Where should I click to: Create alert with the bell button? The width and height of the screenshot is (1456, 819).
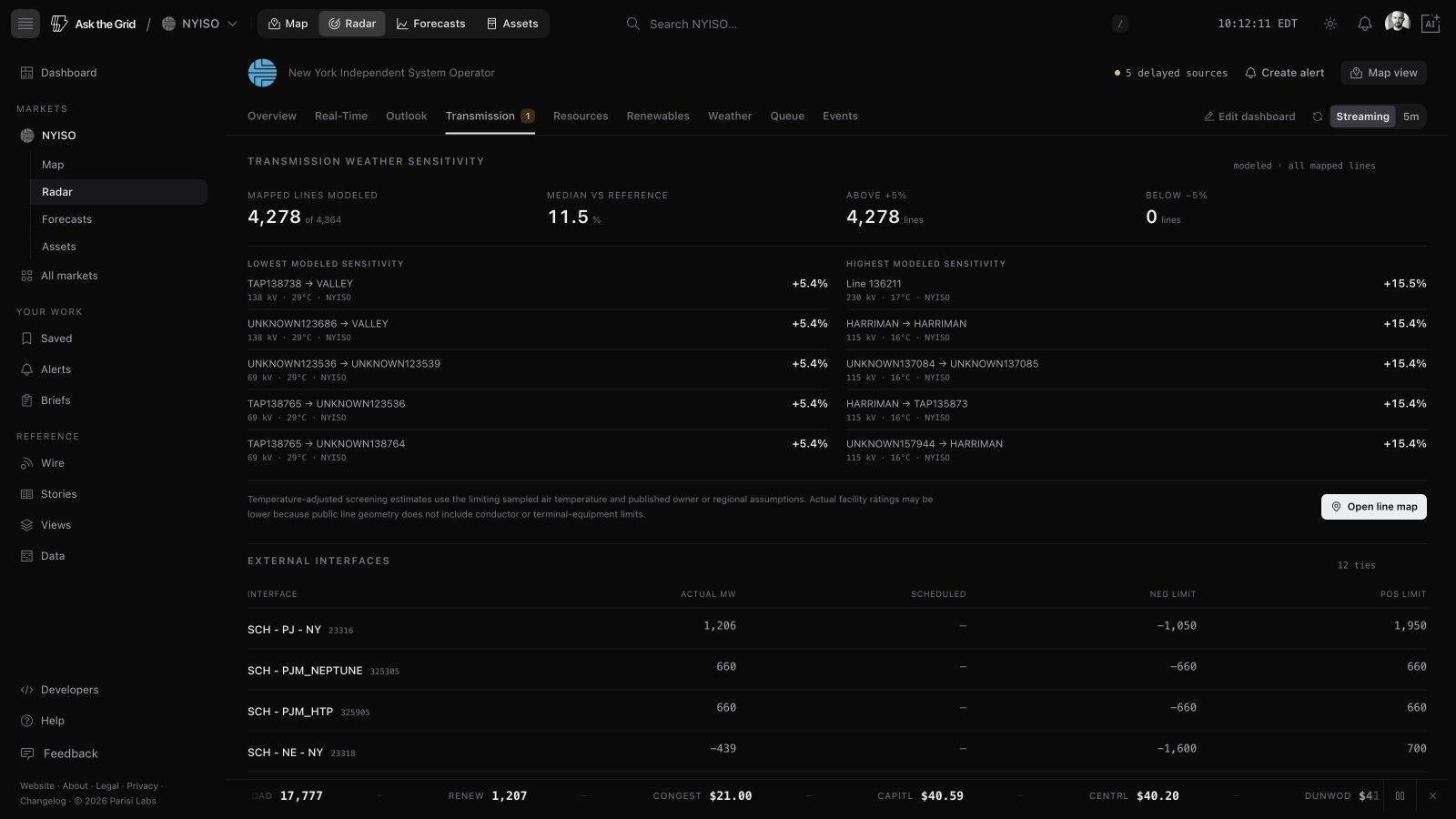(x=1285, y=73)
